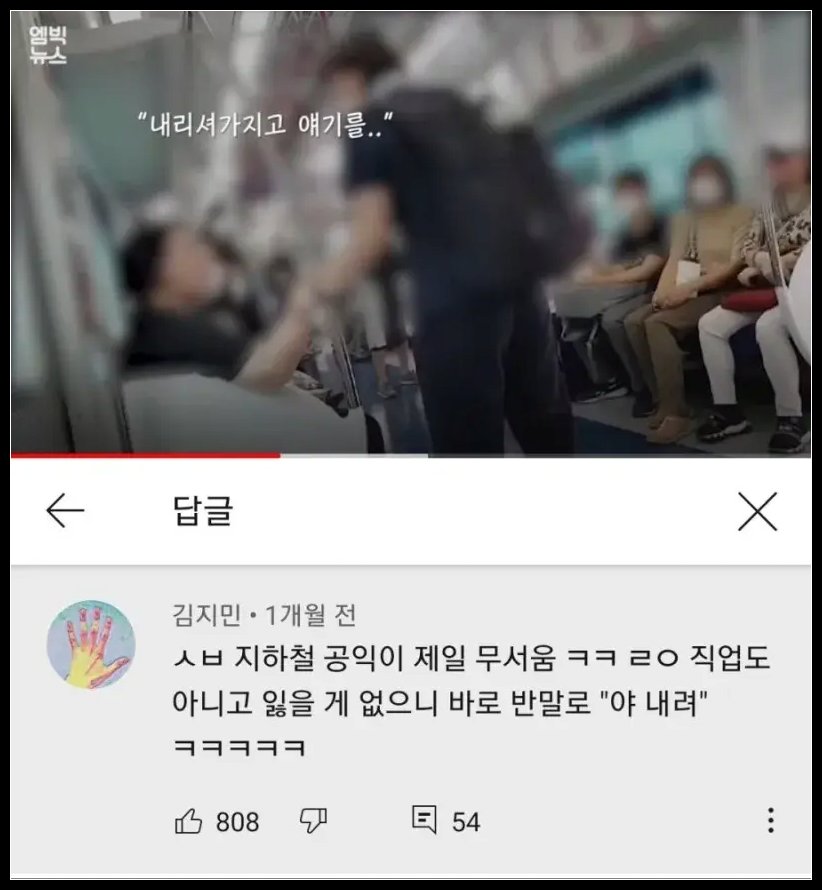Viewport: 822px width, 890px height.
Task: Go back using the left arrow icon
Action: [x=65, y=510]
